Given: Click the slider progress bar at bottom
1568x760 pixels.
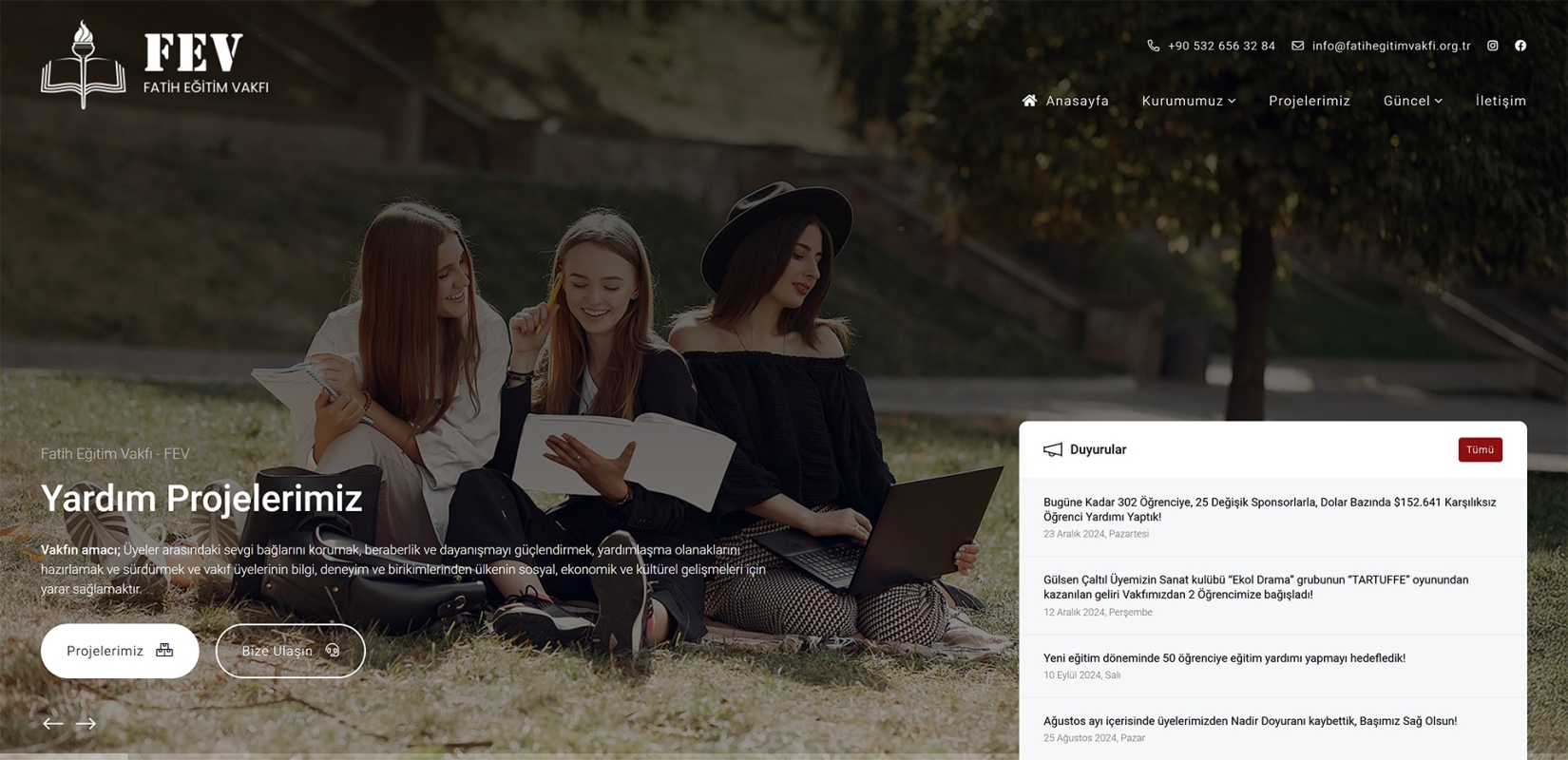Looking at the screenshot, I should [508, 756].
